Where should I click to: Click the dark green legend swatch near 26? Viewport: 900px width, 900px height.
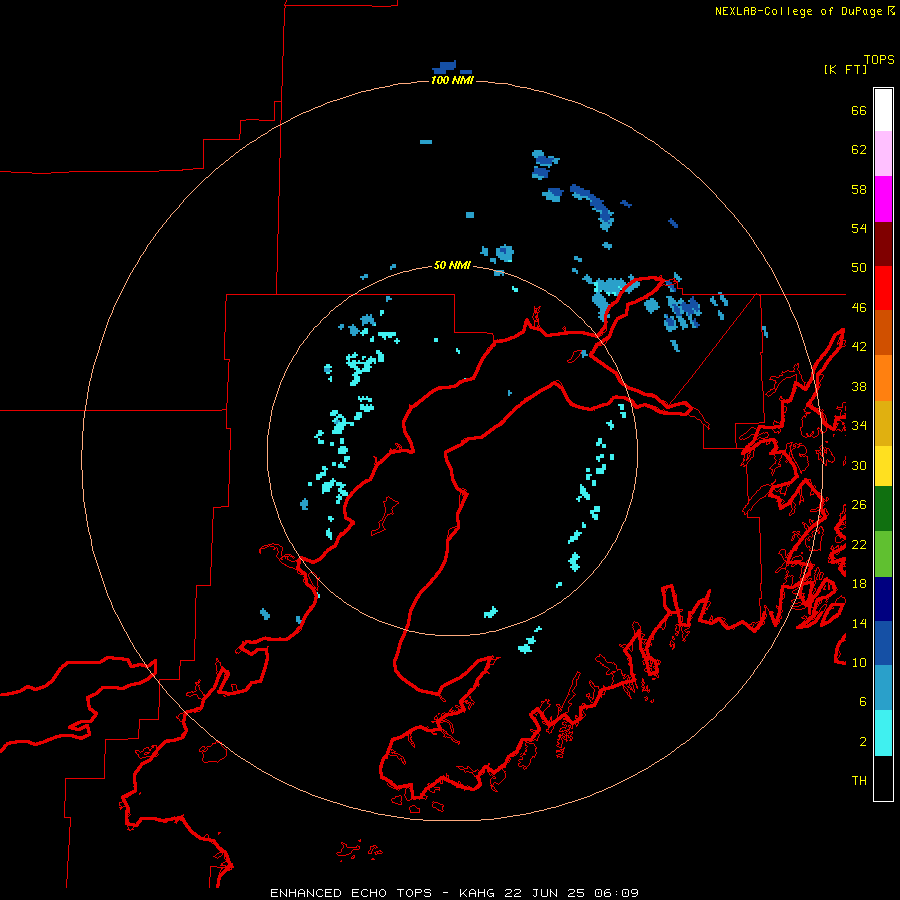[883, 509]
